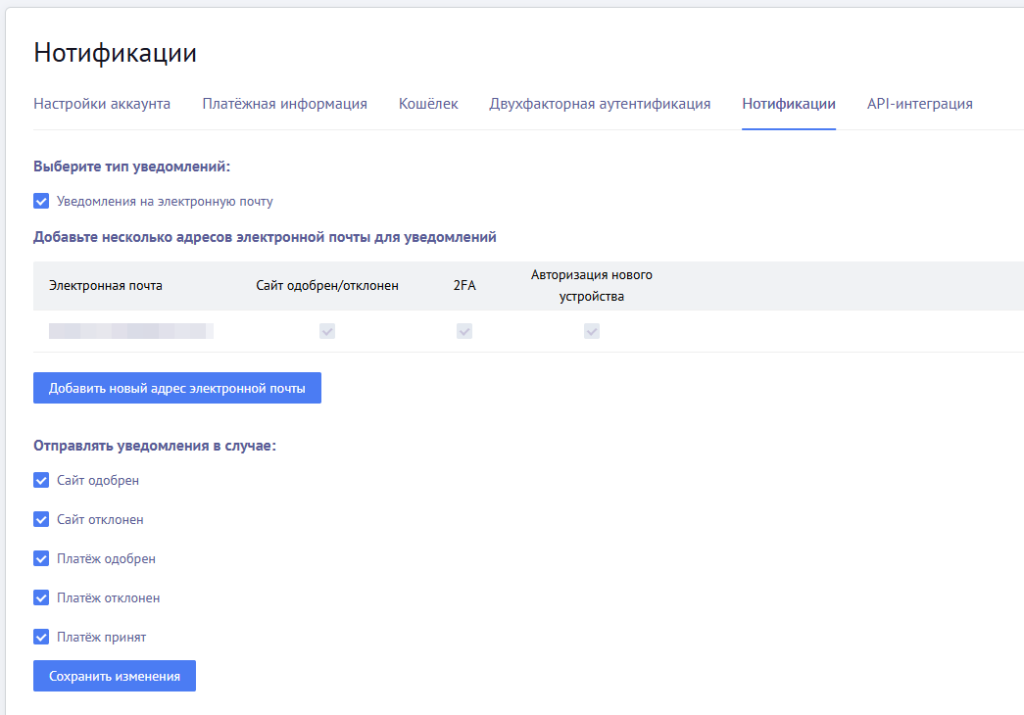
Task: Click Добавить новый адрес электронной почты
Action: coord(177,387)
